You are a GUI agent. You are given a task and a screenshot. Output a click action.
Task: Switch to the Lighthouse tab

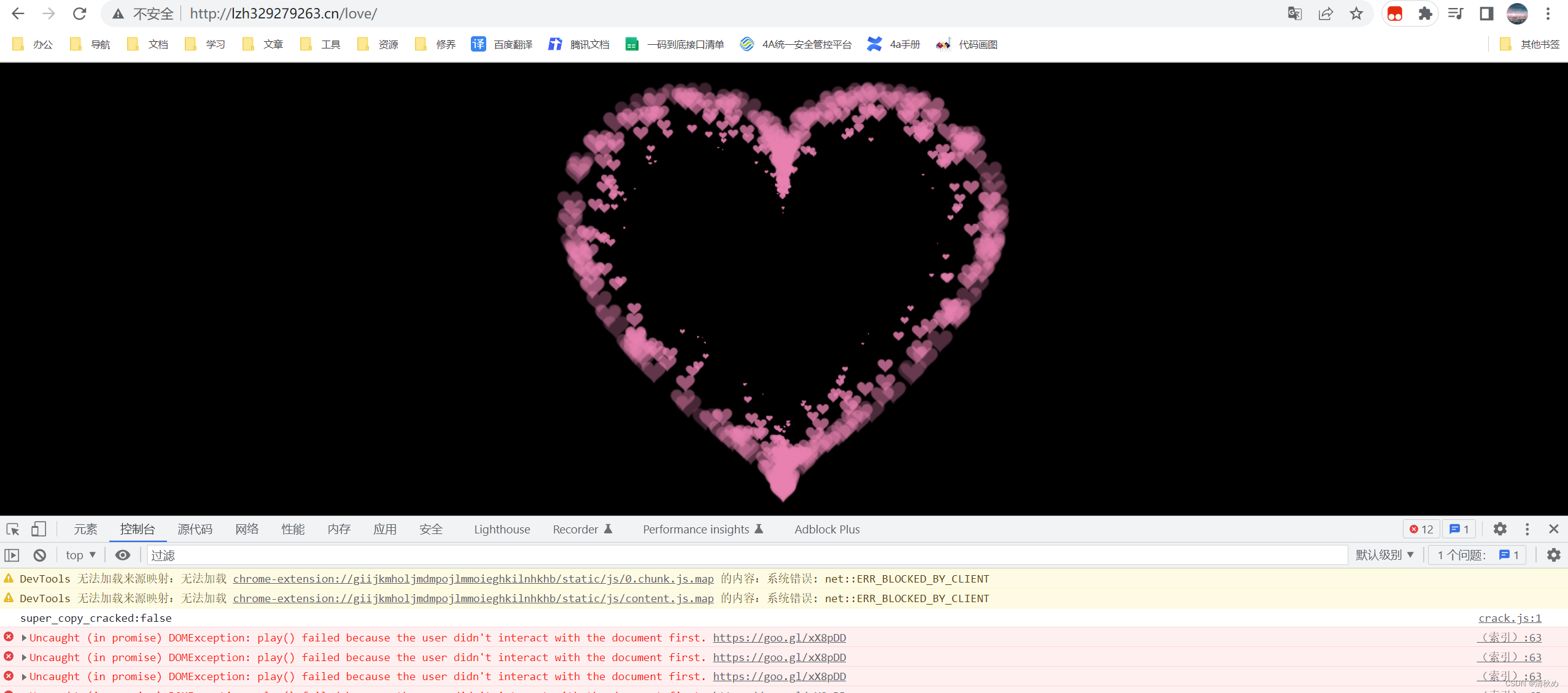click(x=502, y=529)
